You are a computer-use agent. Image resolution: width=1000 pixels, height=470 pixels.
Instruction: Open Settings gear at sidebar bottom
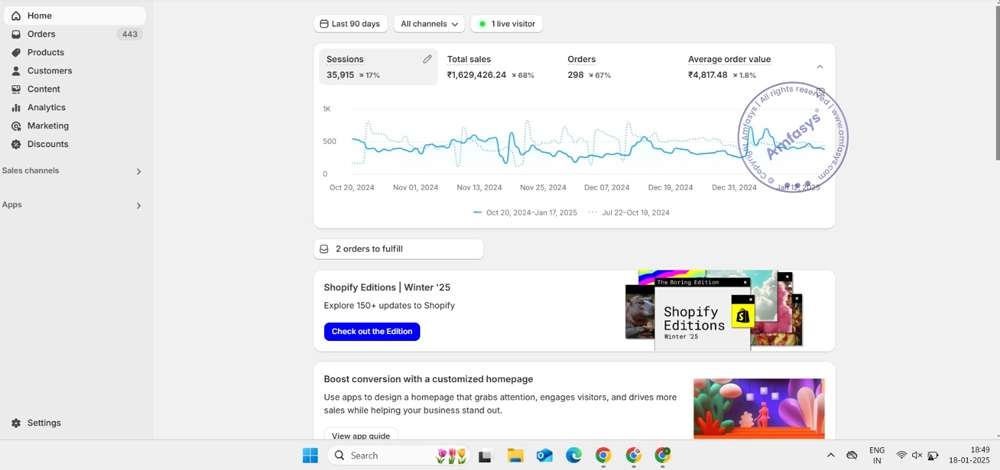[16, 423]
